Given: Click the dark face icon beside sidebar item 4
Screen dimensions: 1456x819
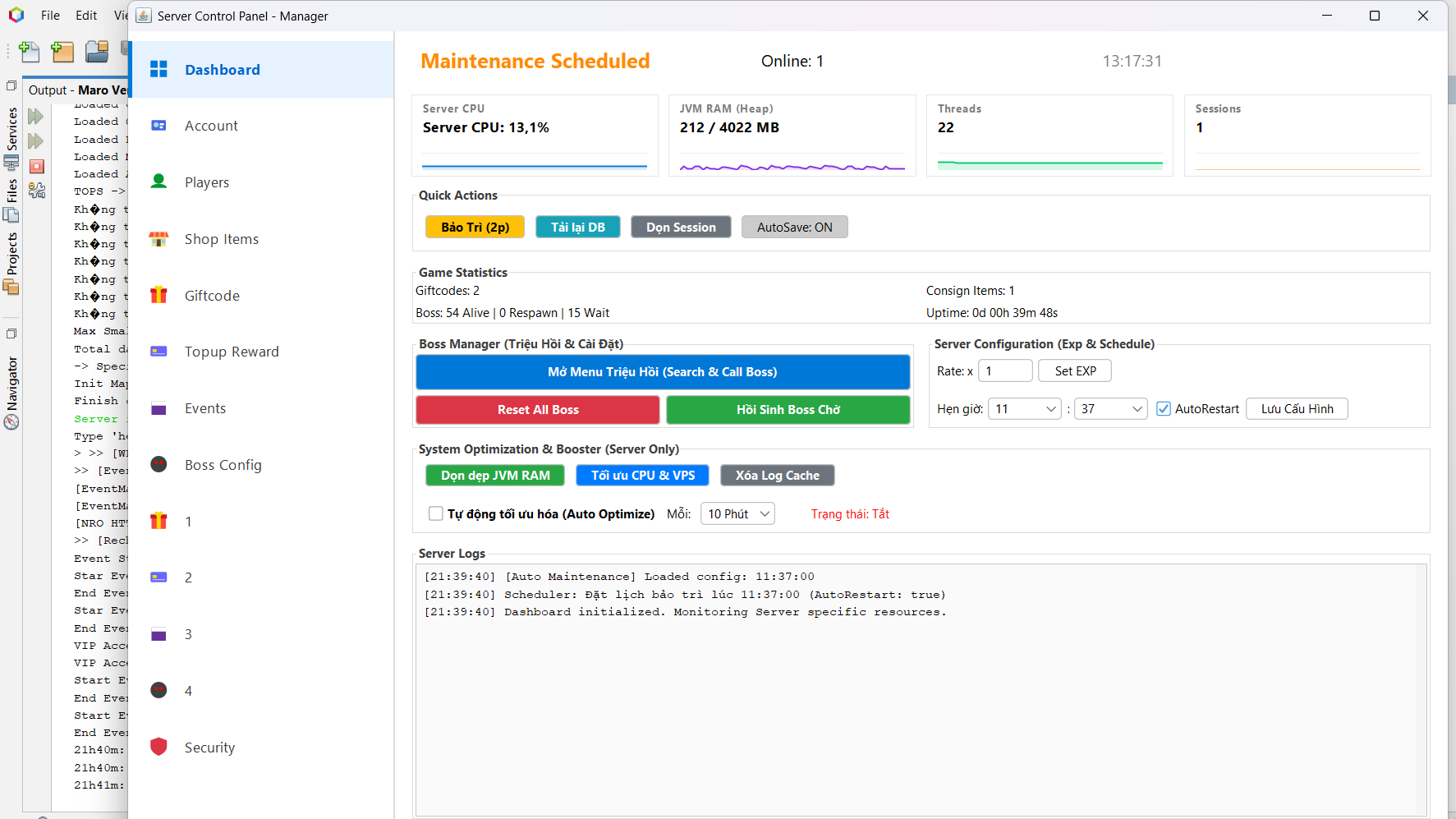Looking at the screenshot, I should tap(158, 690).
